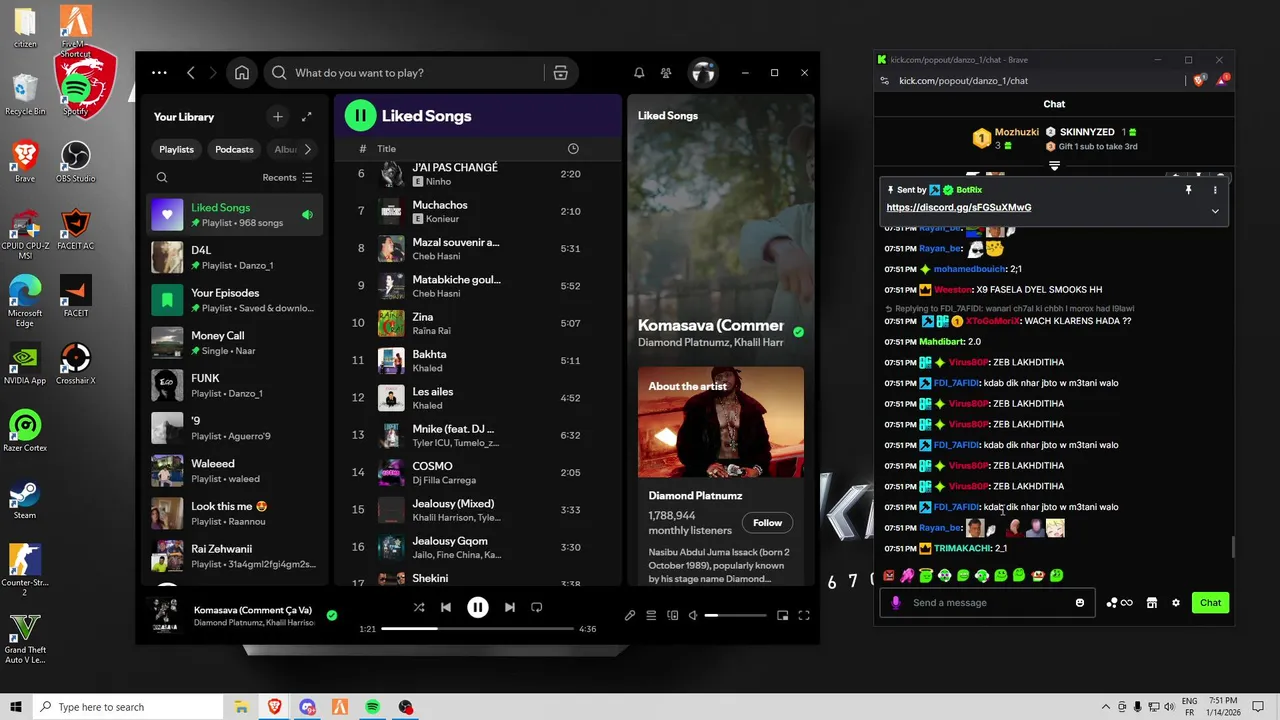Open the discord.gg pinned link in chat
The image size is (1280, 720).
pyautogui.click(x=959, y=208)
